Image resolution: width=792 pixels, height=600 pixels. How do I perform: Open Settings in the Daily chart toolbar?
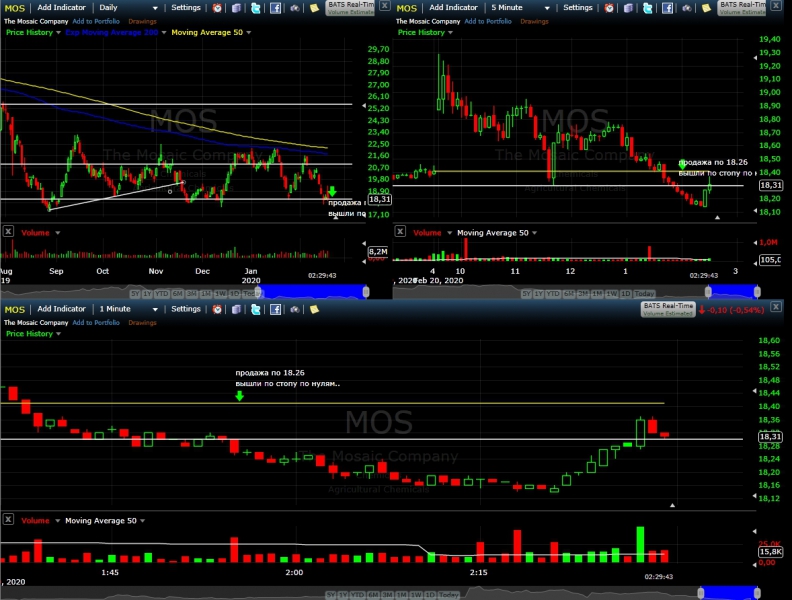pyautogui.click(x=185, y=8)
